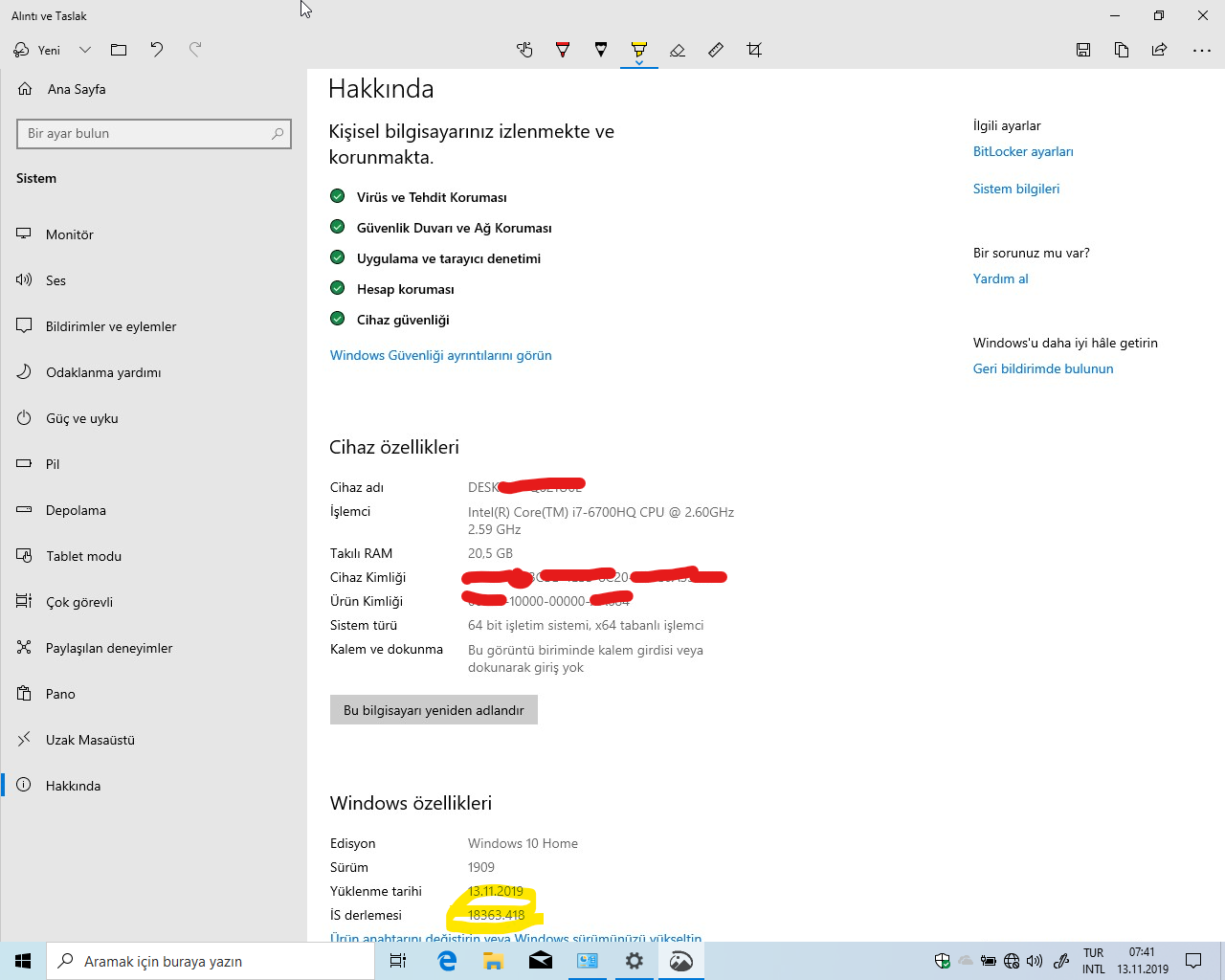
Task: Click the search magnifier in settings box
Action: [278, 134]
